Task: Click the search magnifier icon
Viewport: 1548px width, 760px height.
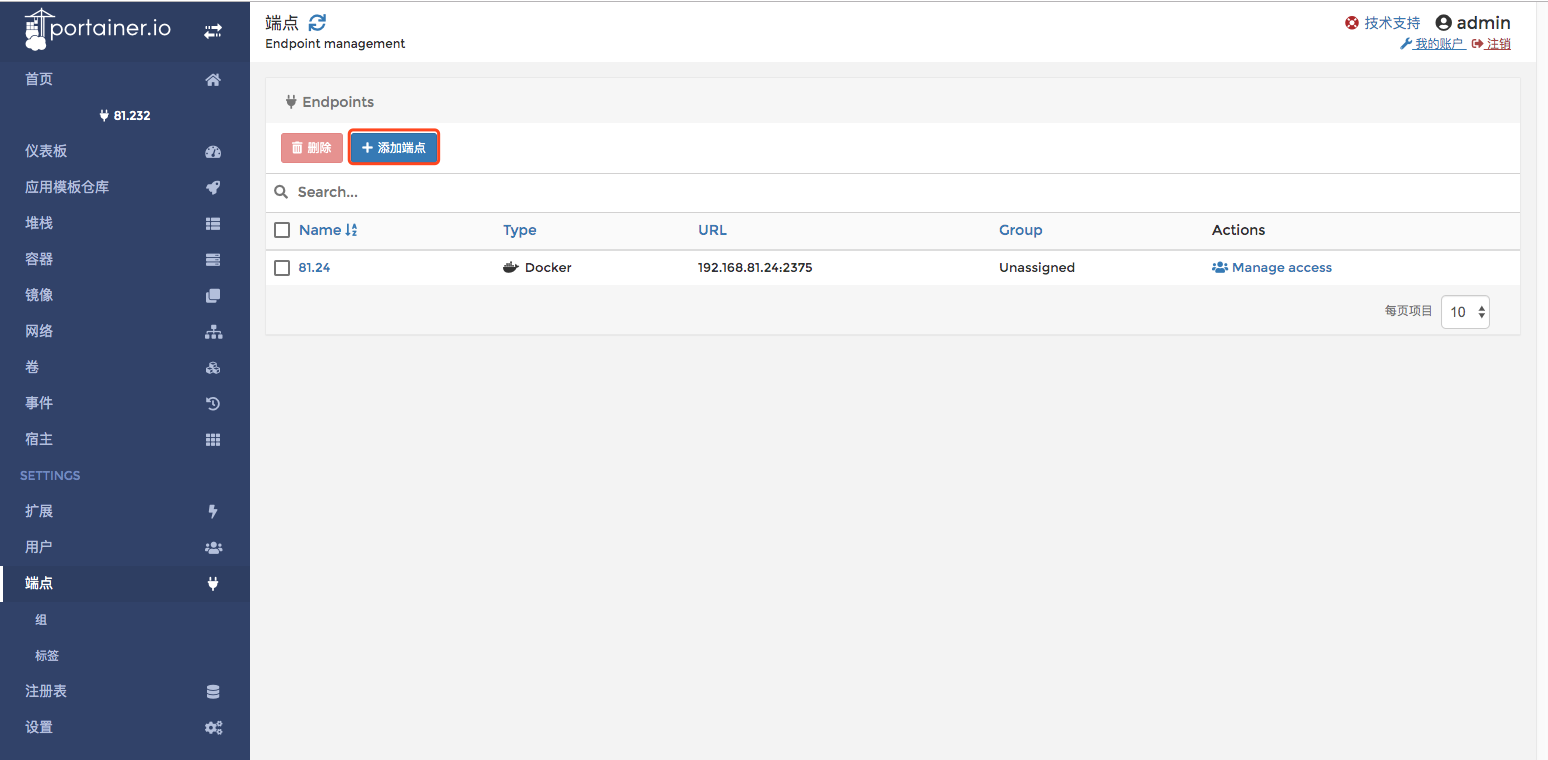Action: [x=281, y=192]
